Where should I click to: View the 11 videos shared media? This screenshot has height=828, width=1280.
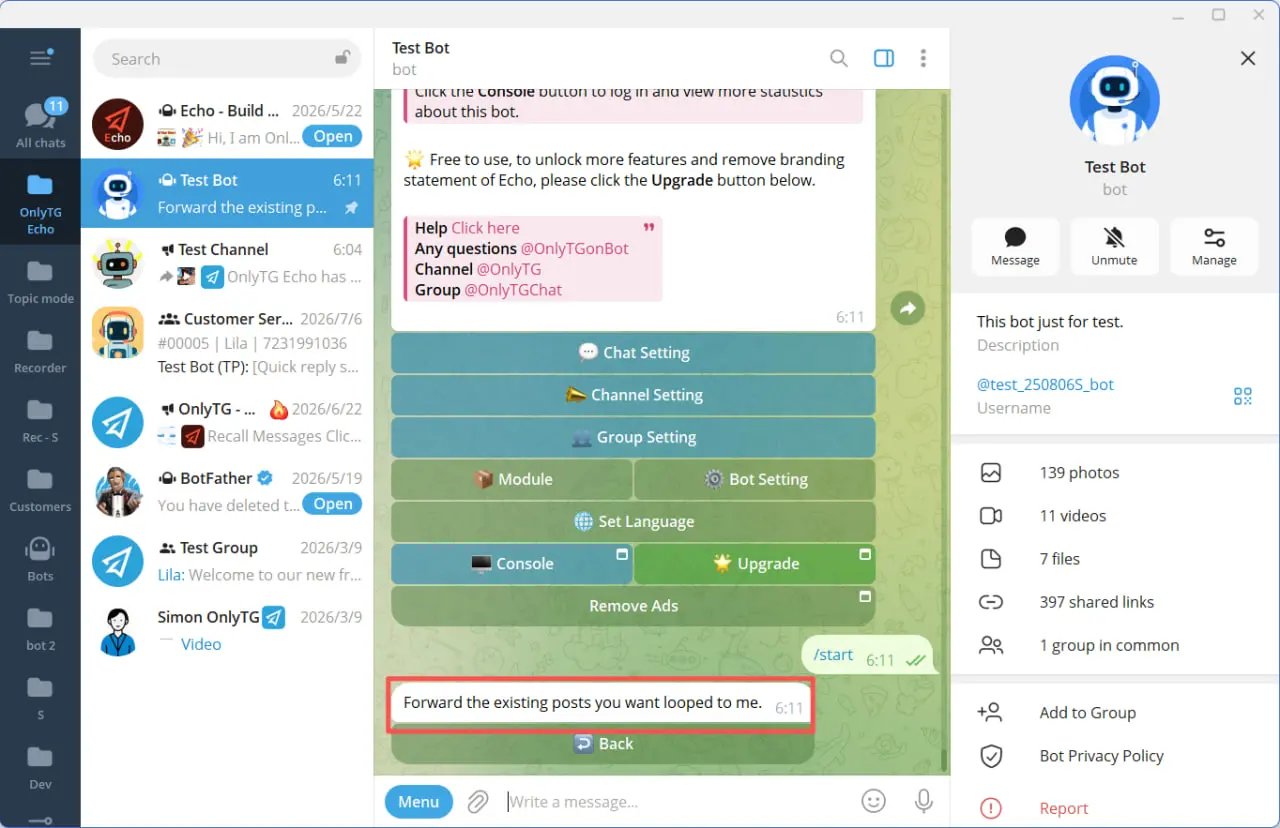(1115, 516)
